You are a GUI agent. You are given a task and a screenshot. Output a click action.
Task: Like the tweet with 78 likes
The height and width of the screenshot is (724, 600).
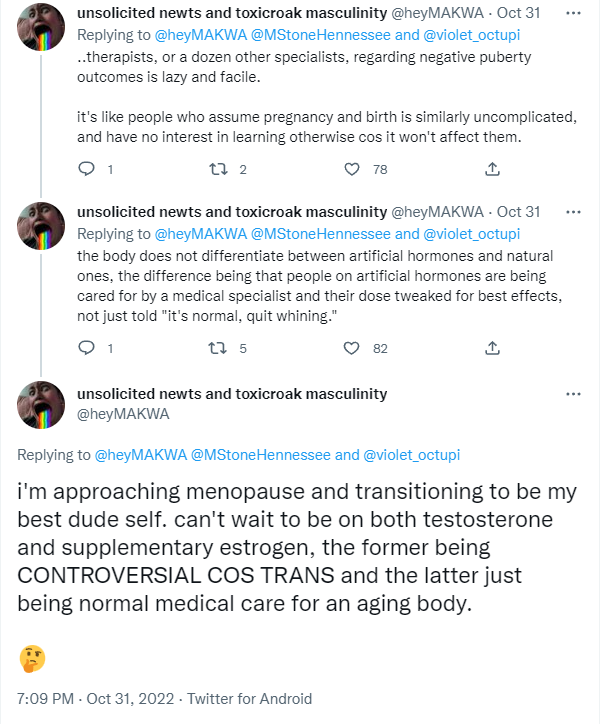(352, 169)
